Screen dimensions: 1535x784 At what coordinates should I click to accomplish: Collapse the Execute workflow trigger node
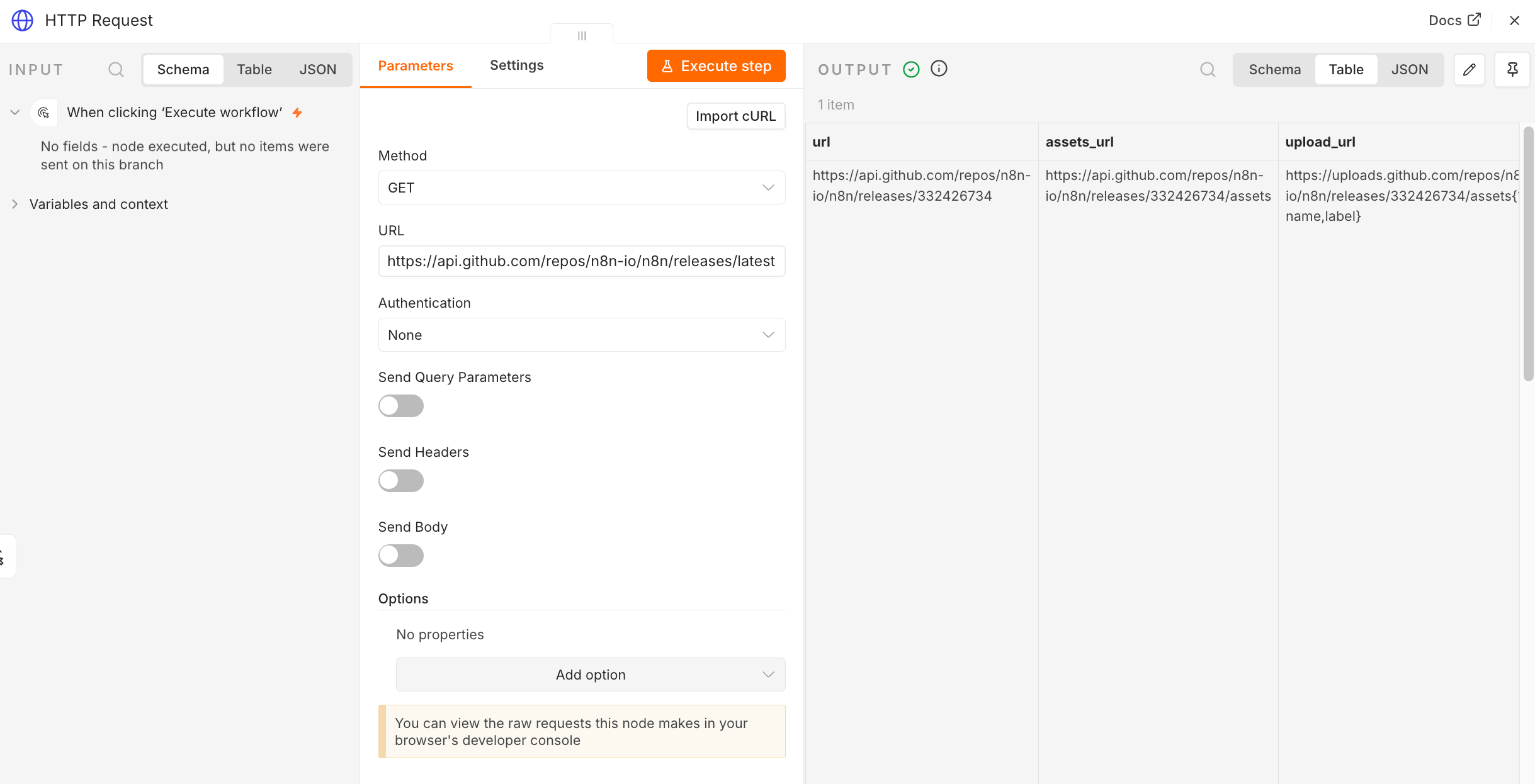coord(15,113)
